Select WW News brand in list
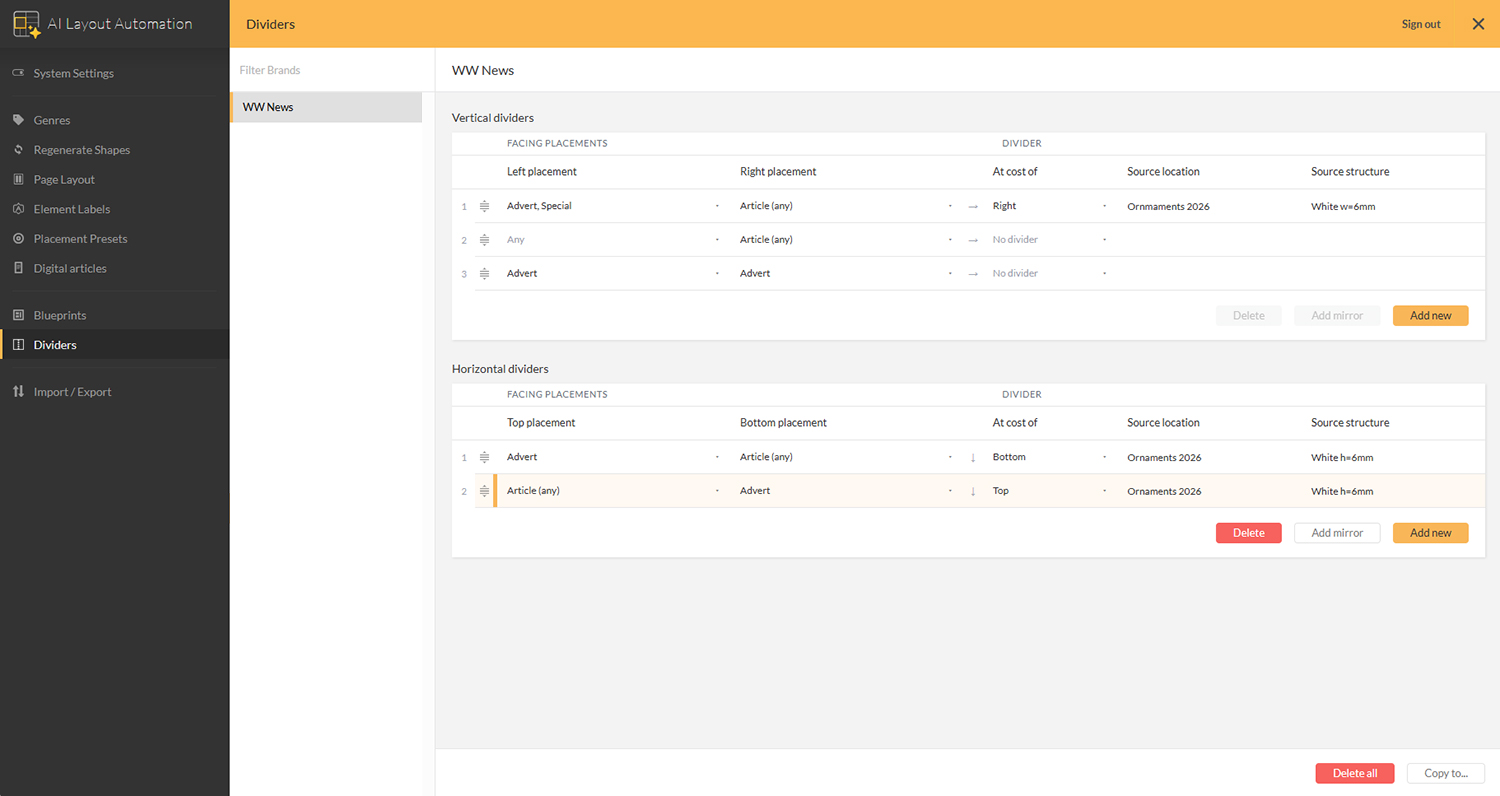Screen dimensions: 1500x796 click(326, 107)
